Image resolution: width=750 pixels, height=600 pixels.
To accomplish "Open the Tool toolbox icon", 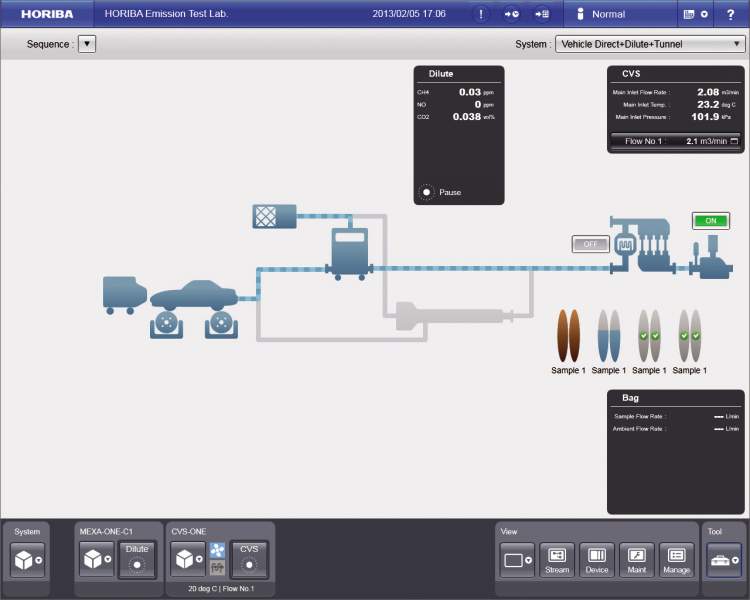I will (724, 561).
